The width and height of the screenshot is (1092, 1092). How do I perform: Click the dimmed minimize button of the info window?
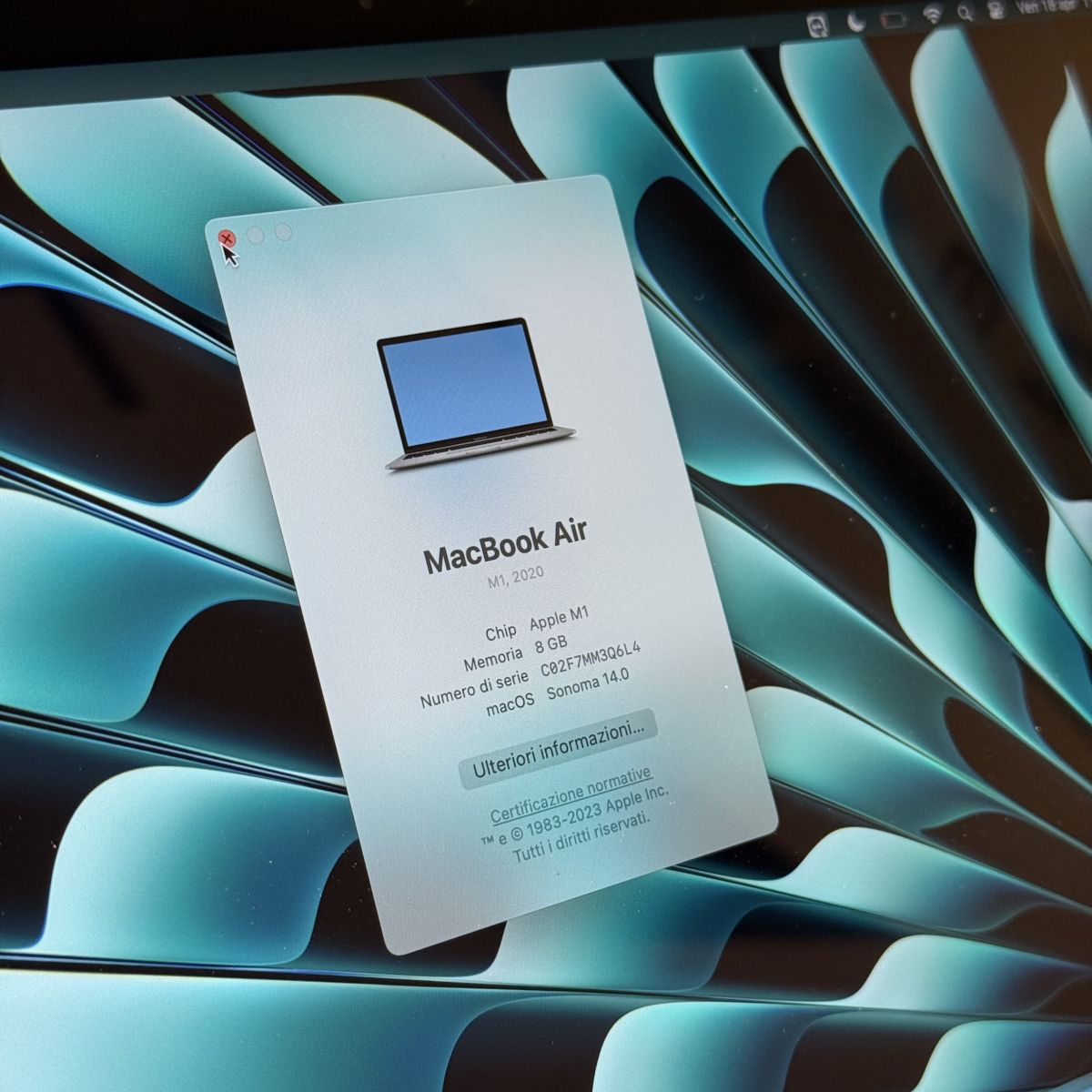[x=256, y=236]
